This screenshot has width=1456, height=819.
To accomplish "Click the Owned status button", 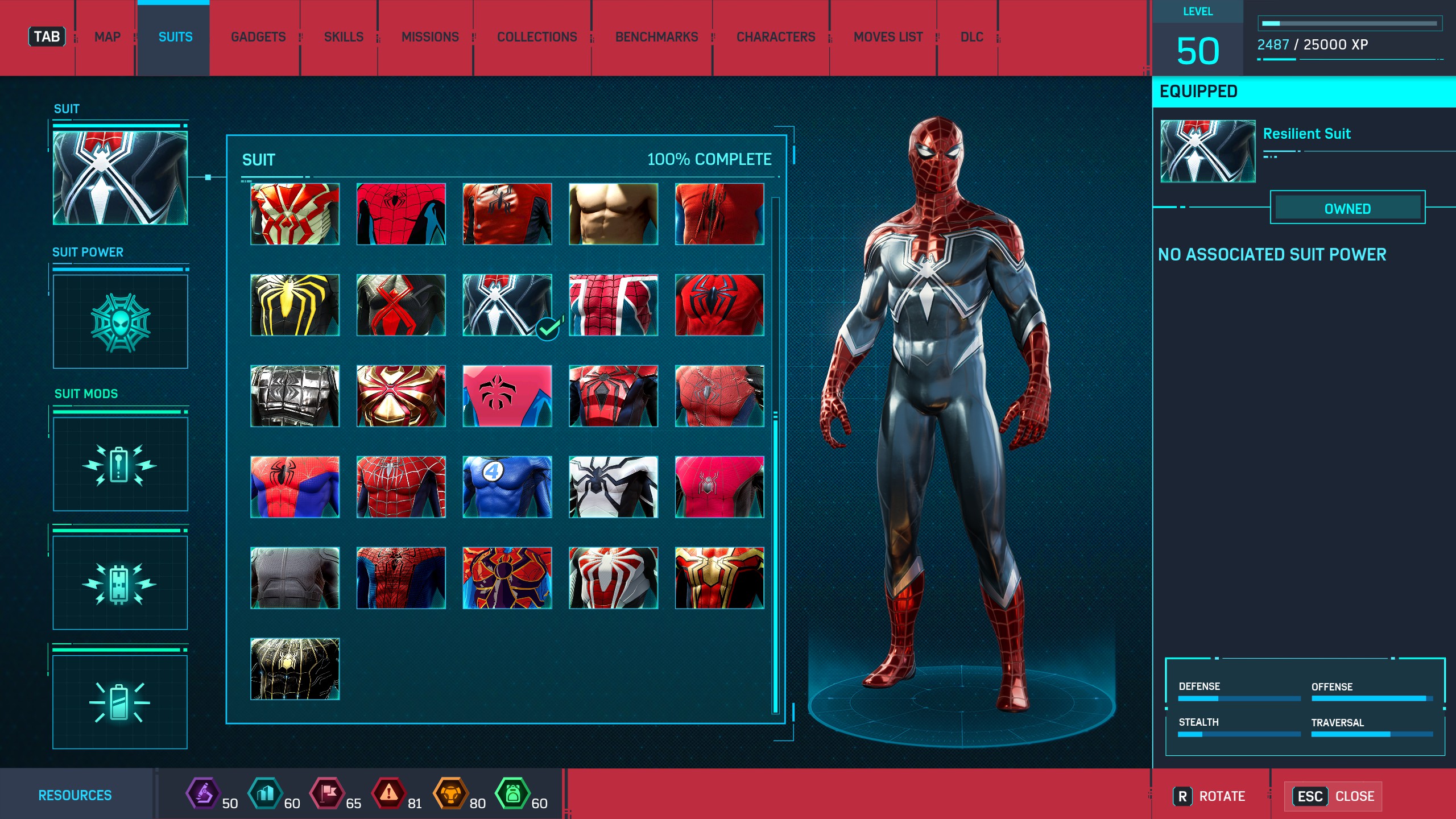I will [x=1347, y=208].
